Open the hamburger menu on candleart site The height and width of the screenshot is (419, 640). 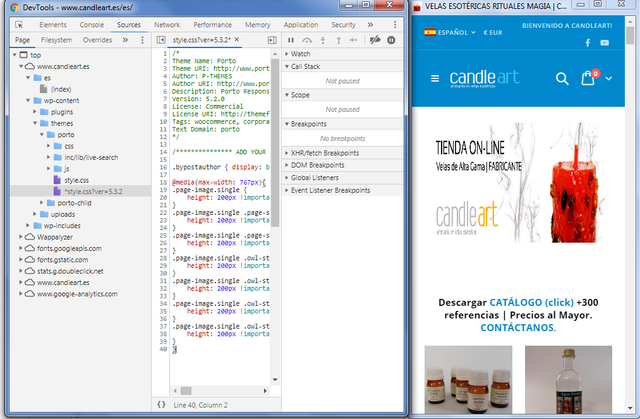[435, 78]
